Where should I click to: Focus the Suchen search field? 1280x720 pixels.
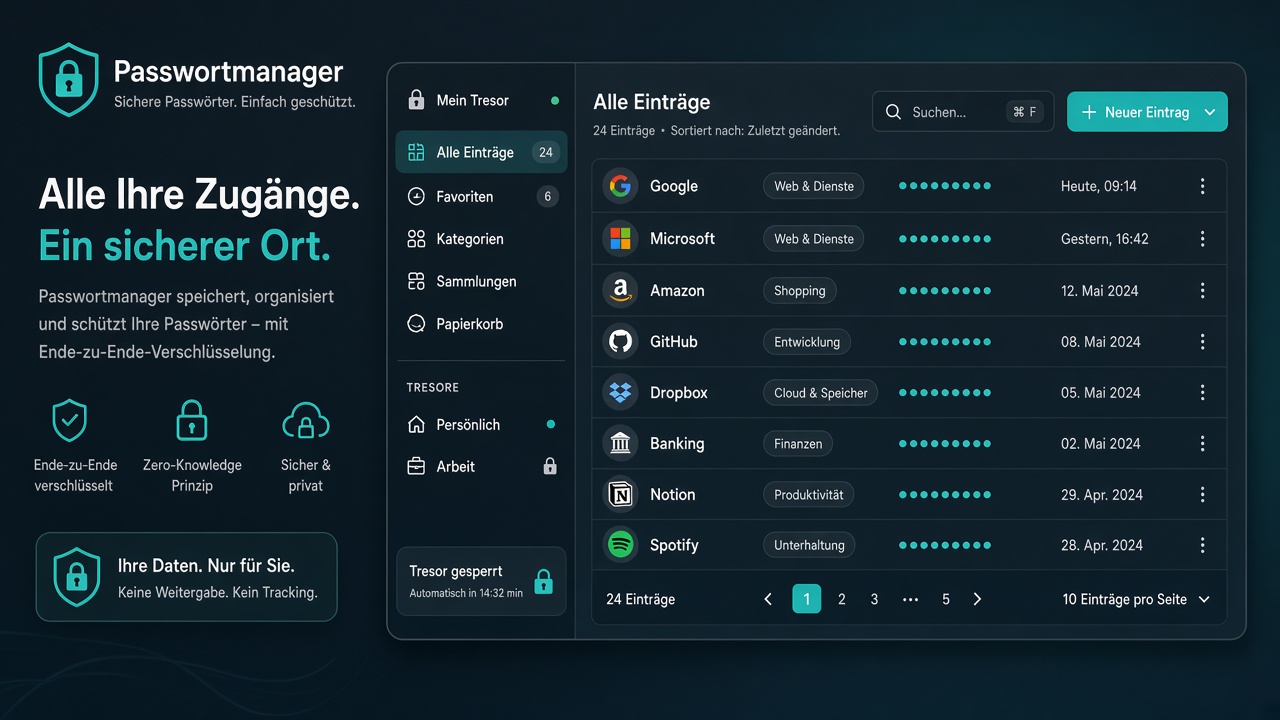[963, 112]
